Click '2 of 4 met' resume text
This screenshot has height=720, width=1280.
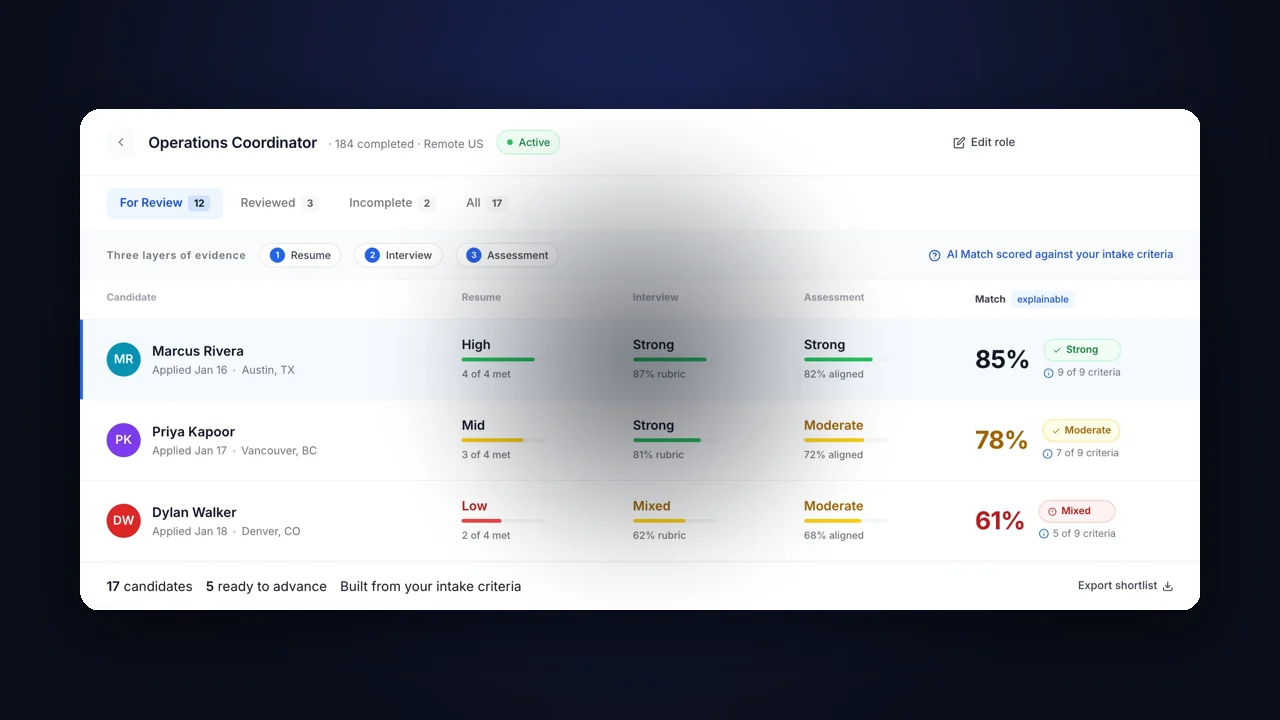point(486,536)
